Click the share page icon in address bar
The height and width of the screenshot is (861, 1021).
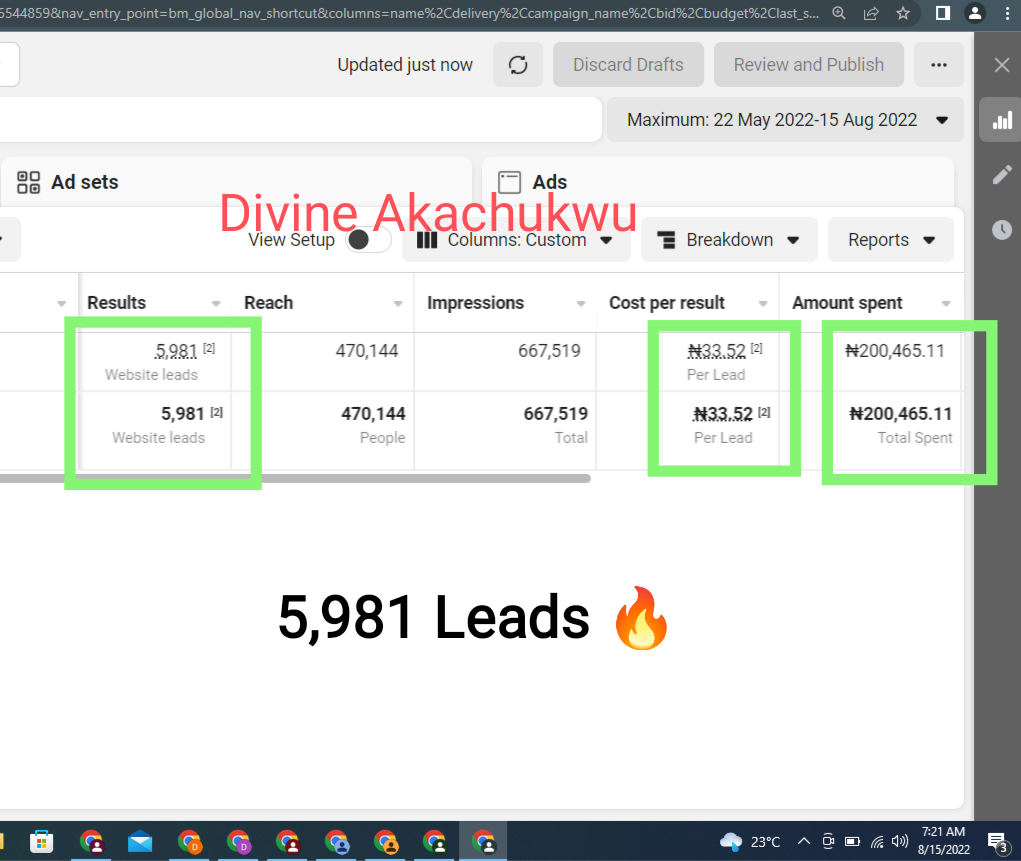pos(871,13)
